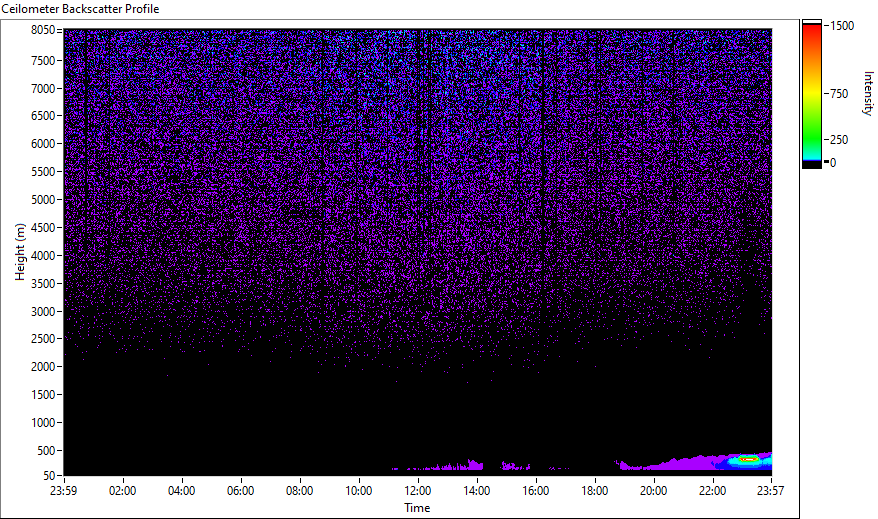Image resolution: width=878 pixels, height=519 pixels.
Task: Click the 250 intensity scale value
Action: point(839,140)
